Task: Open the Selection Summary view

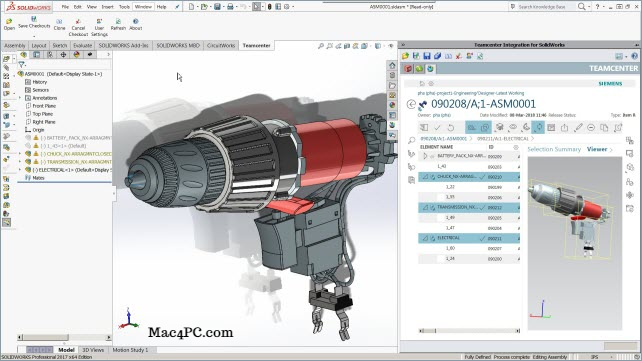Action: [x=554, y=149]
